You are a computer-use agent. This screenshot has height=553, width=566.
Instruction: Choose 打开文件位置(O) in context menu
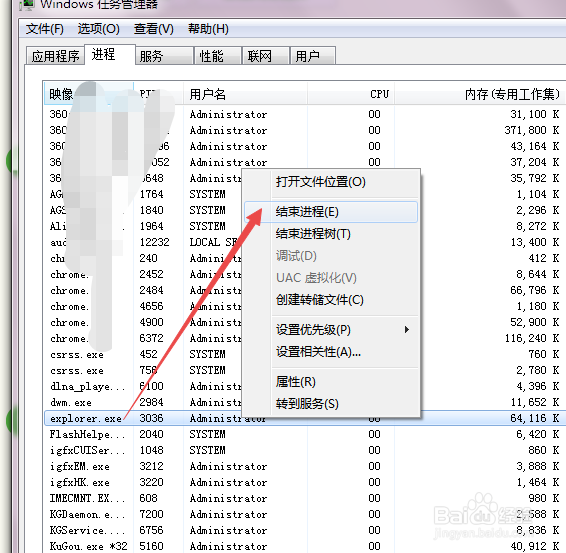click(x=331, y=182)
